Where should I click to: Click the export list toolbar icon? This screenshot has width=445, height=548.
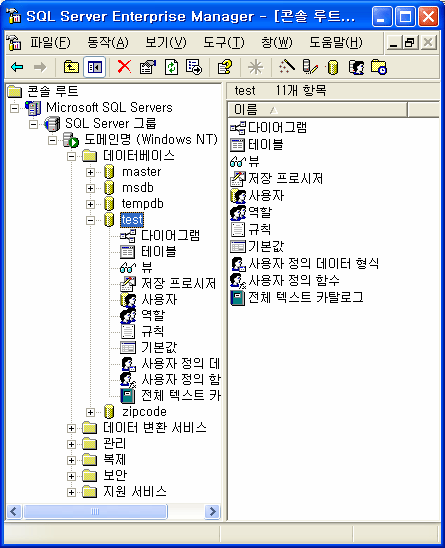pos(194,66)
